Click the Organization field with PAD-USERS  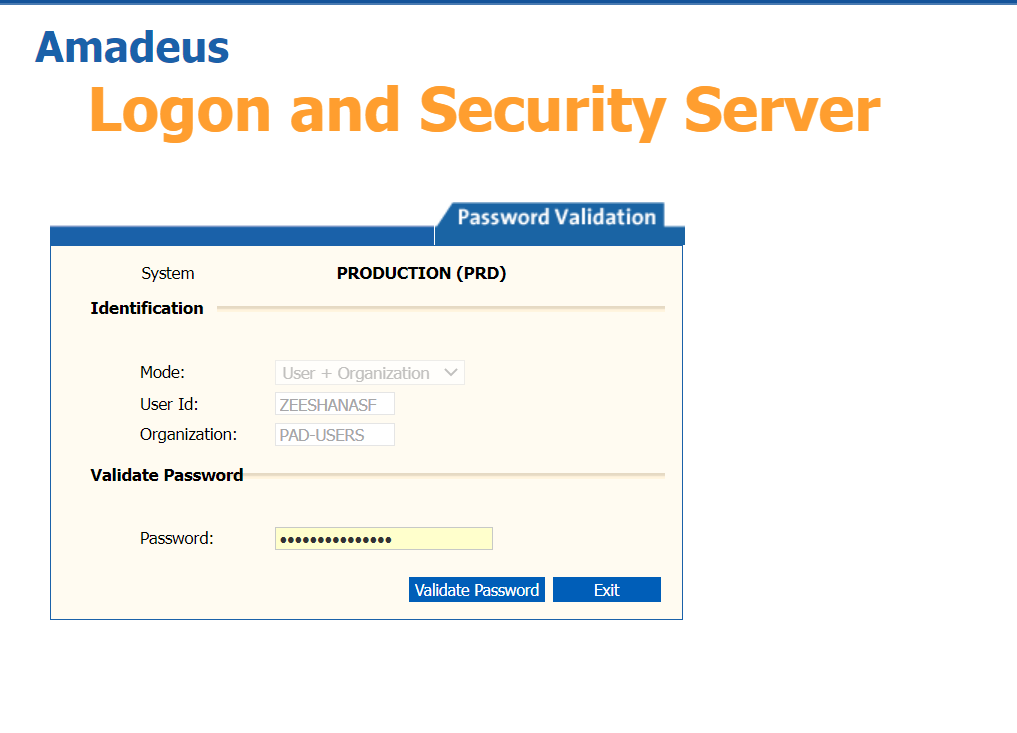click(x=334, y=435)
